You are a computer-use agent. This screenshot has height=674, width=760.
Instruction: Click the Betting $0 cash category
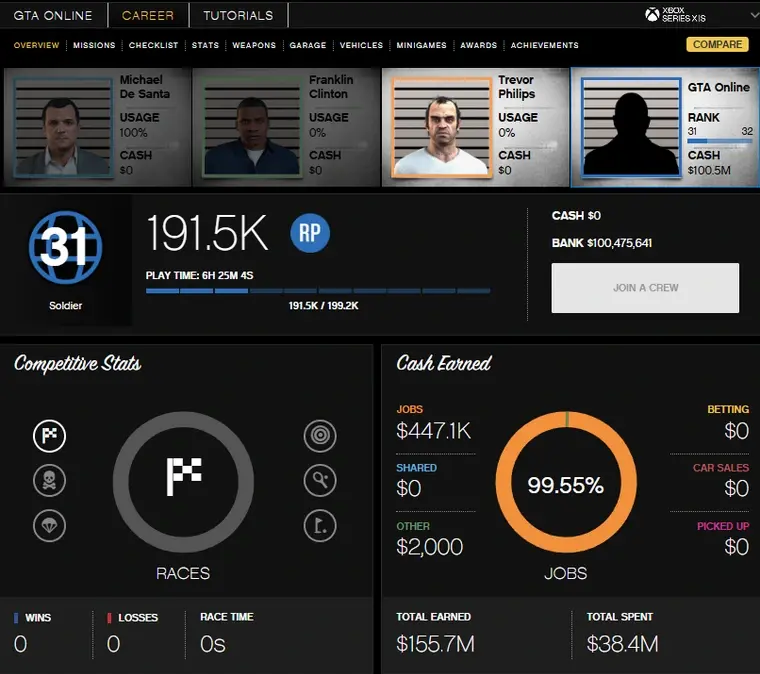tap(728, 423)
